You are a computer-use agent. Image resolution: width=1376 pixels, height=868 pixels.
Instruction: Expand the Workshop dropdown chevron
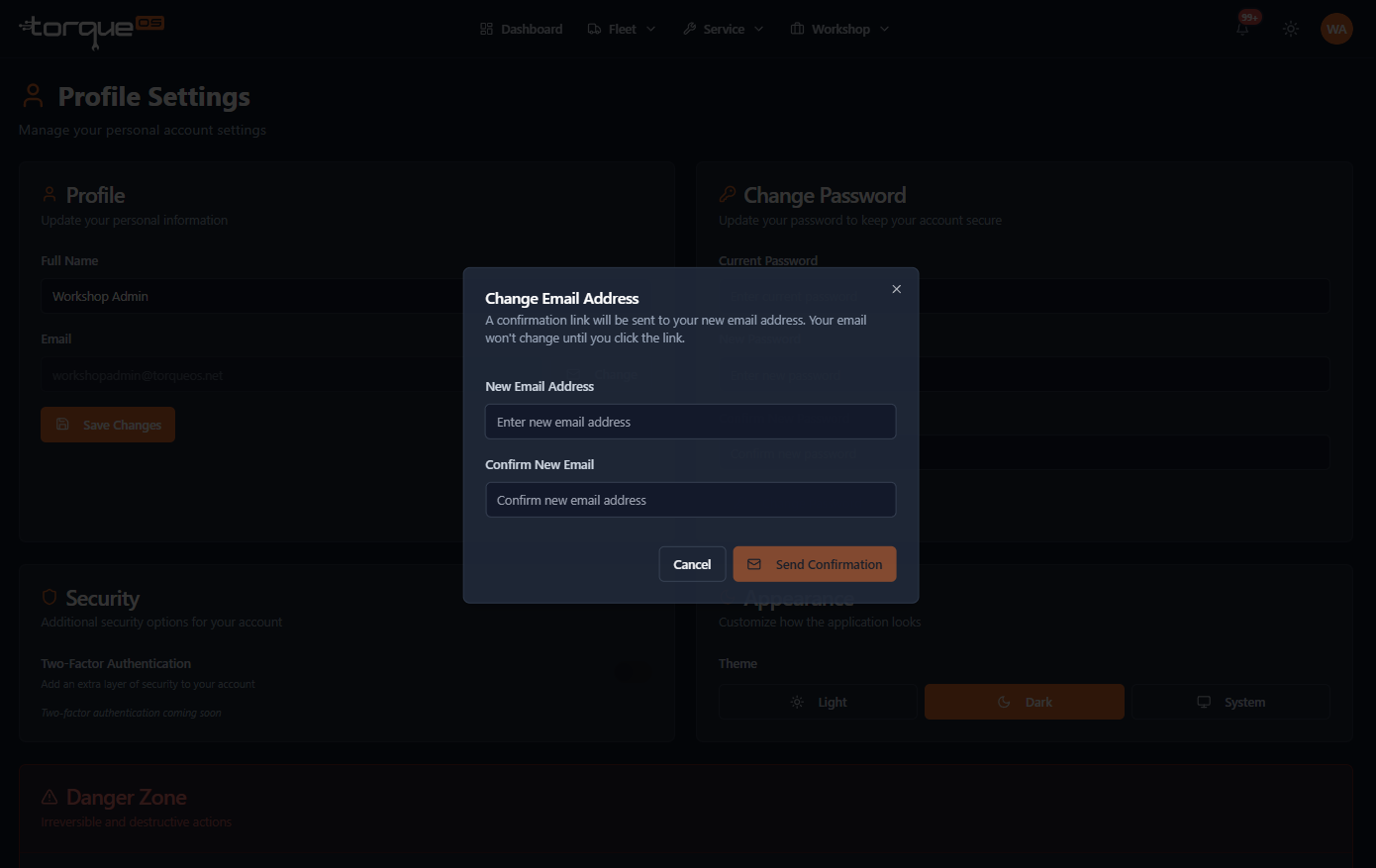tap(885, 29)
